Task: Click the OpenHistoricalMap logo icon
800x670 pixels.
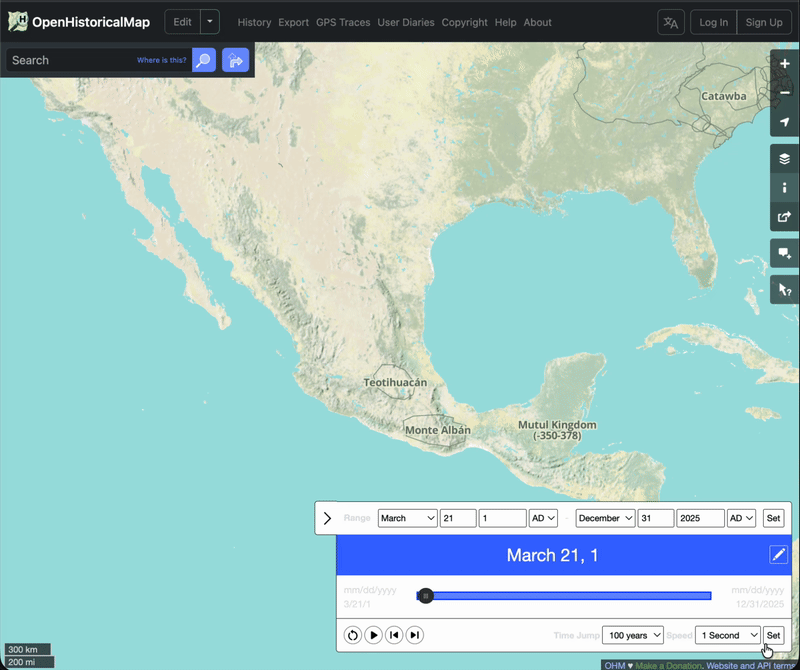Action: [x=18, y=21]
